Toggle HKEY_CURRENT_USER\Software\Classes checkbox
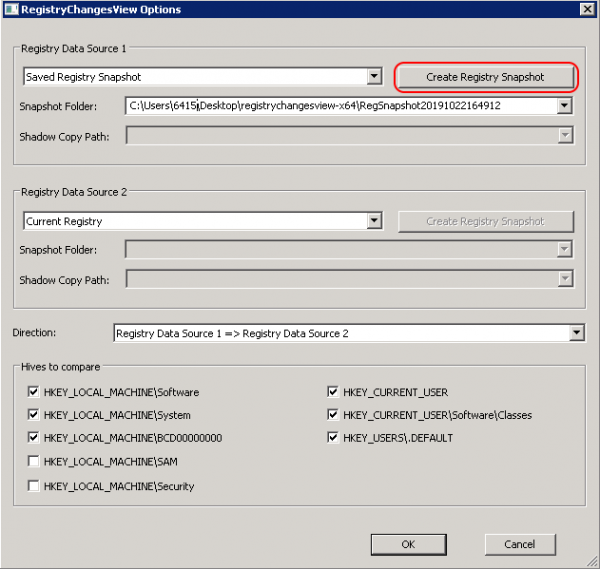The width and height of the screenshot is (600, 569). [x=333, y=415]
